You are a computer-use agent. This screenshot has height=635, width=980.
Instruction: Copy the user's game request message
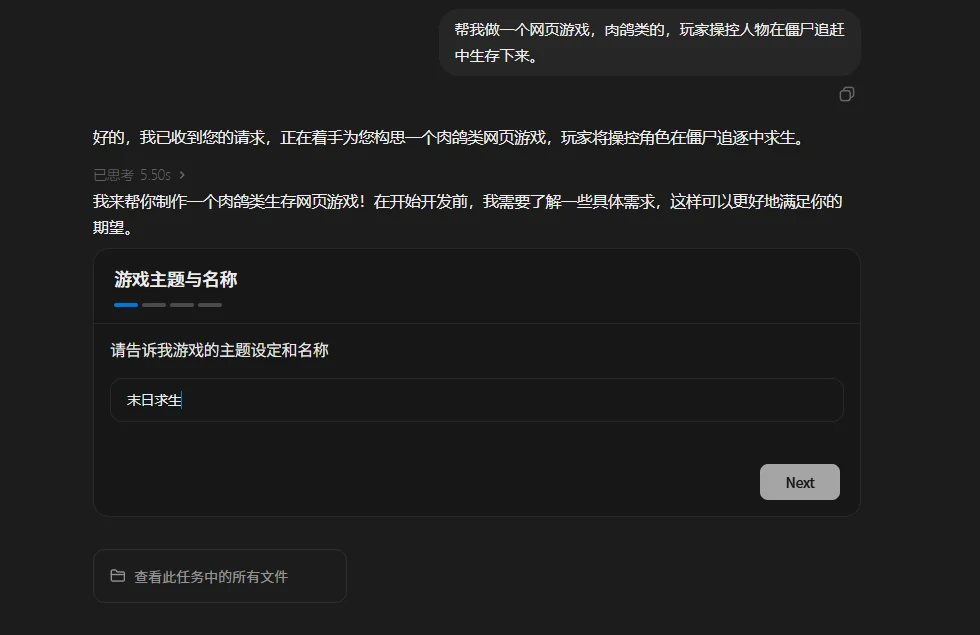coord(847,94)
